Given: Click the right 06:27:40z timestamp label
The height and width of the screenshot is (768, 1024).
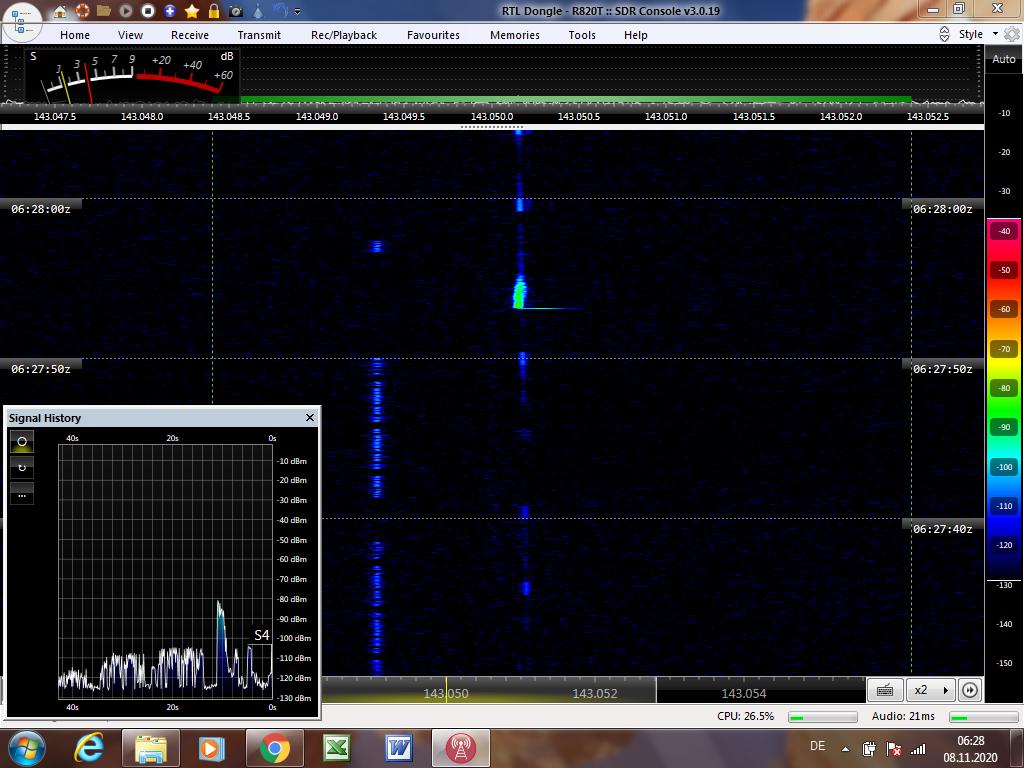Looking at the screenshot, I should tap(942, 529).
